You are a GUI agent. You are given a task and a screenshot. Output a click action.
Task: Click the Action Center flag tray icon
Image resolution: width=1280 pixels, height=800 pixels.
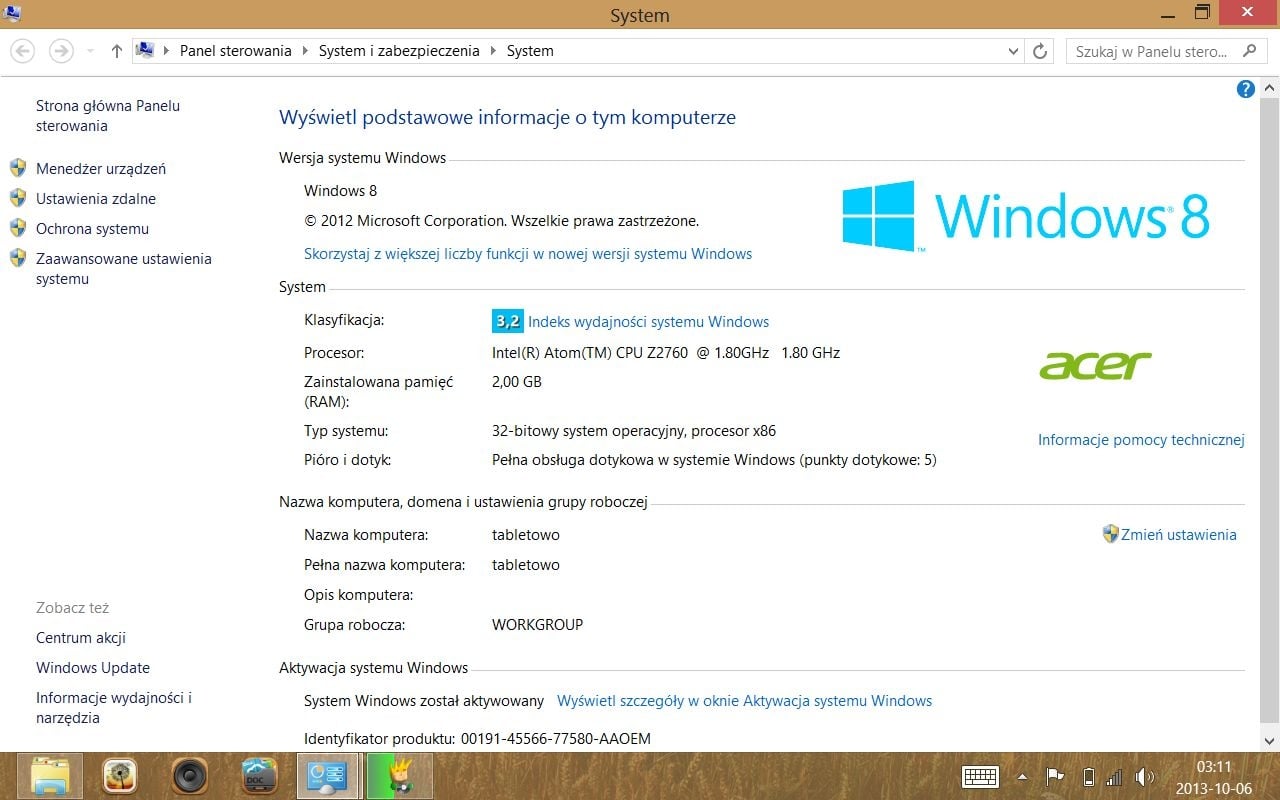click(1054, 777)
